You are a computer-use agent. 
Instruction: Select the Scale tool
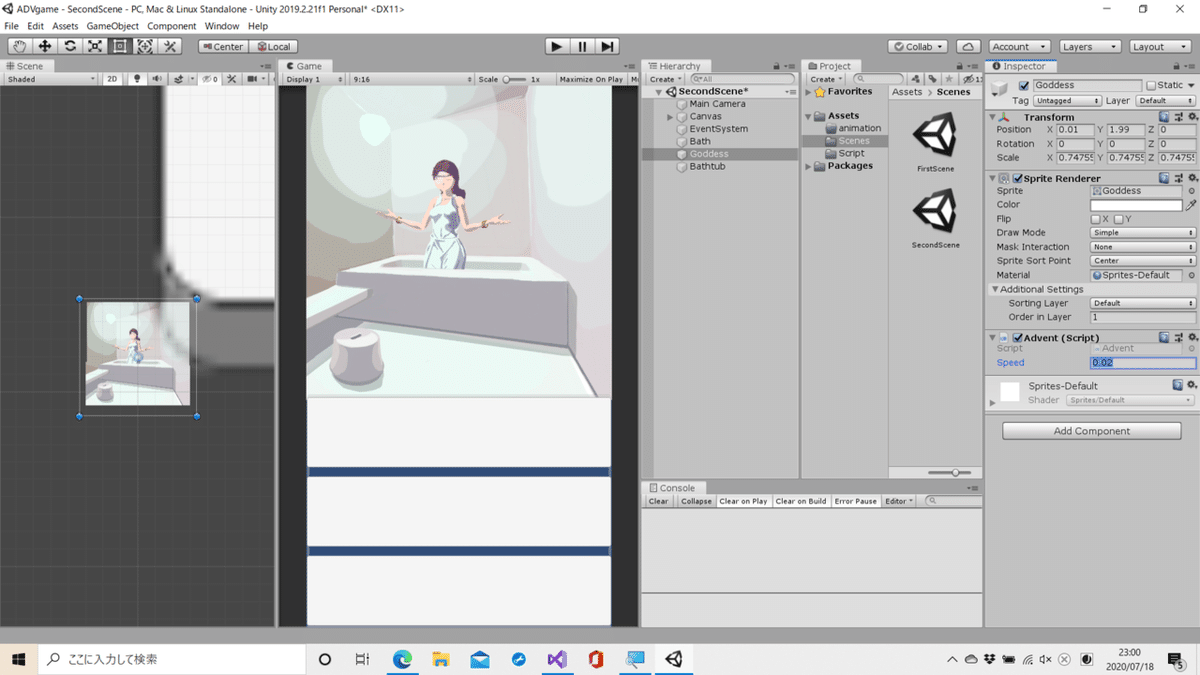point(95,46)
